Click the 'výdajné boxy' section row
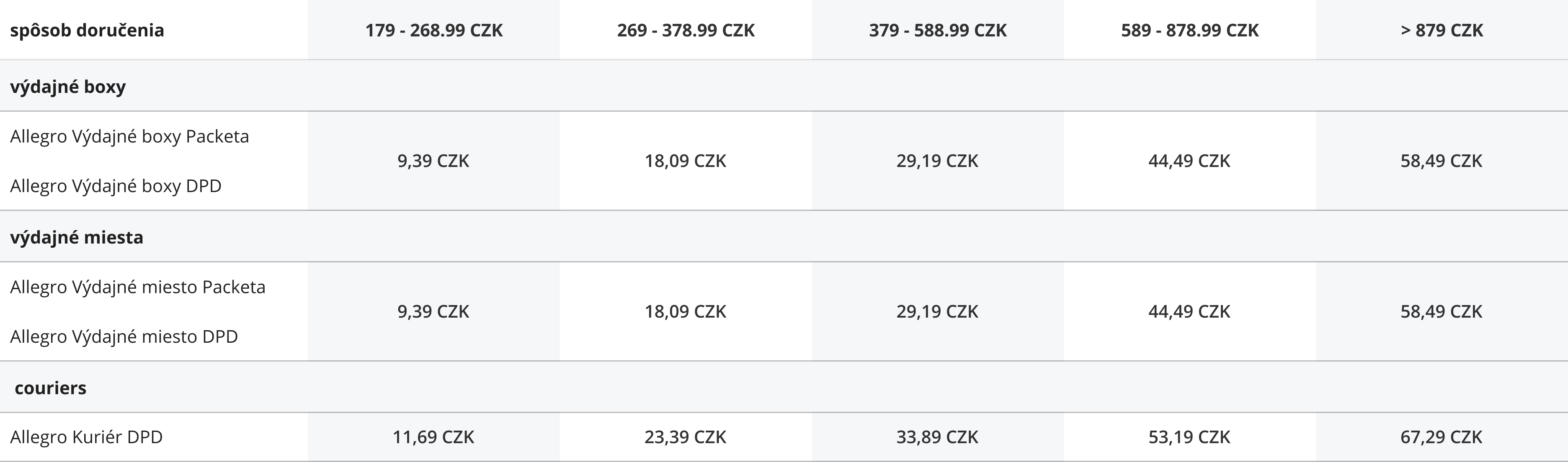The width and height of the screenshot is (1568, 462). click(784, 86)
